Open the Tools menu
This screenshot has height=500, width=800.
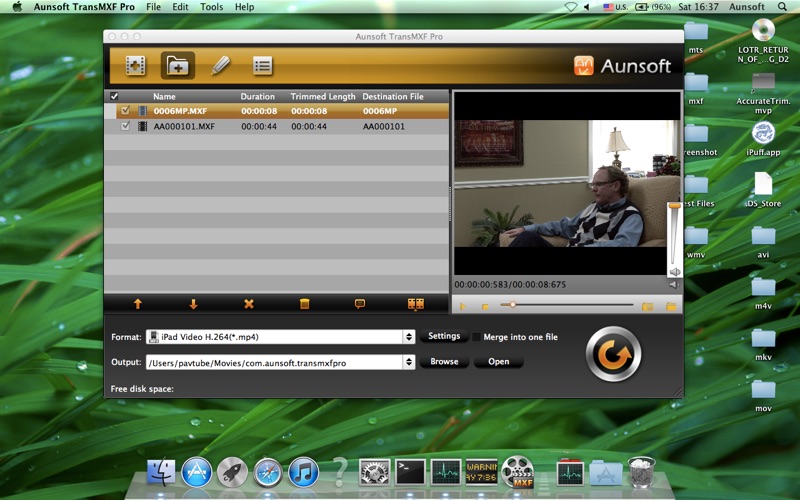pyautogui.click(x=211, y=7)
